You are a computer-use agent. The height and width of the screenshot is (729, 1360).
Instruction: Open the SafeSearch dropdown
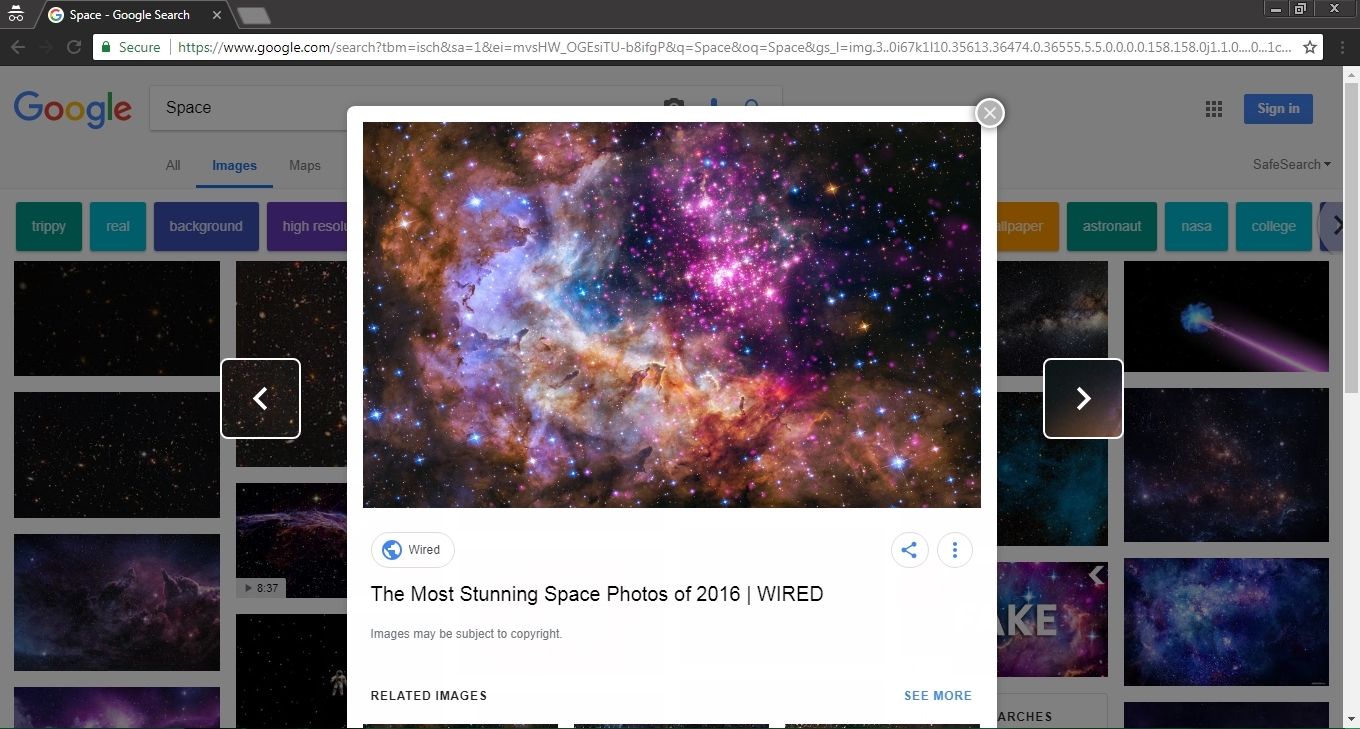point(1290,164)
